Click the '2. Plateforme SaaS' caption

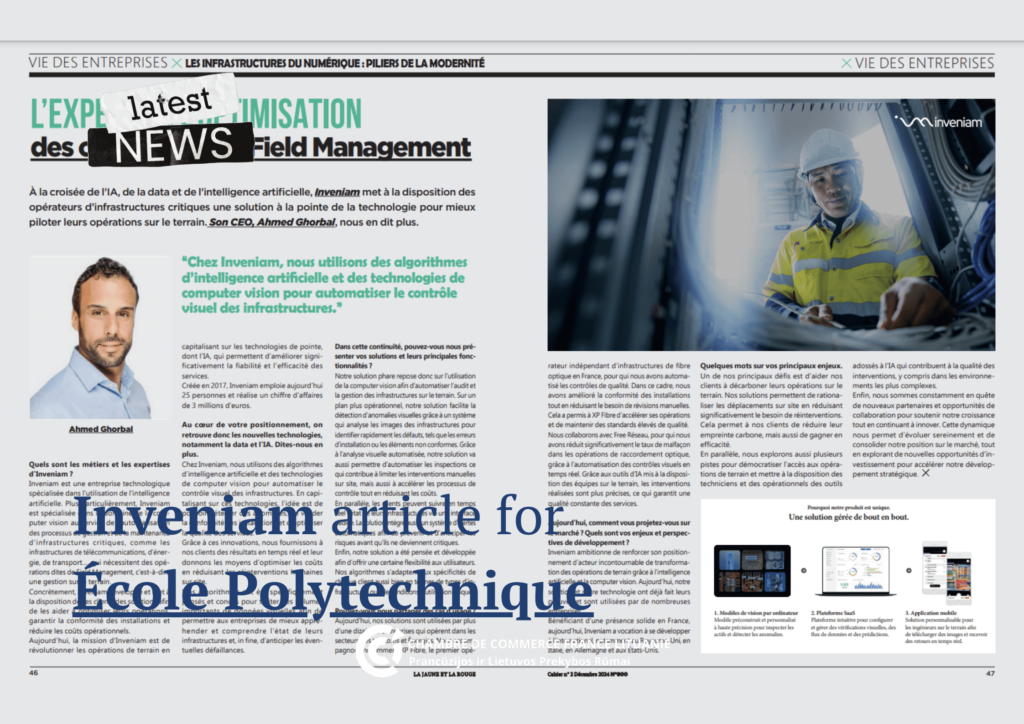(x=833, y=613)
